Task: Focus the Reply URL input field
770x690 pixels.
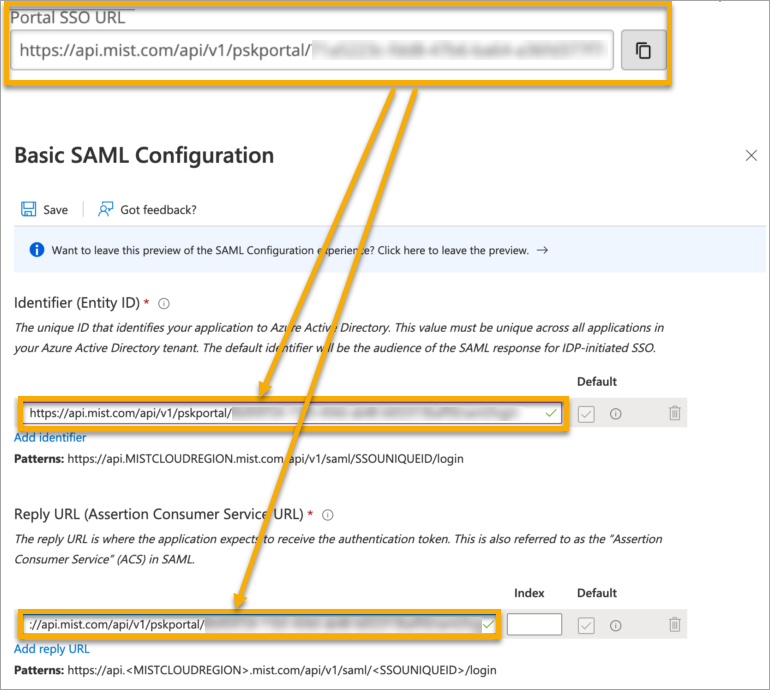Action: [x=258, y=625]
